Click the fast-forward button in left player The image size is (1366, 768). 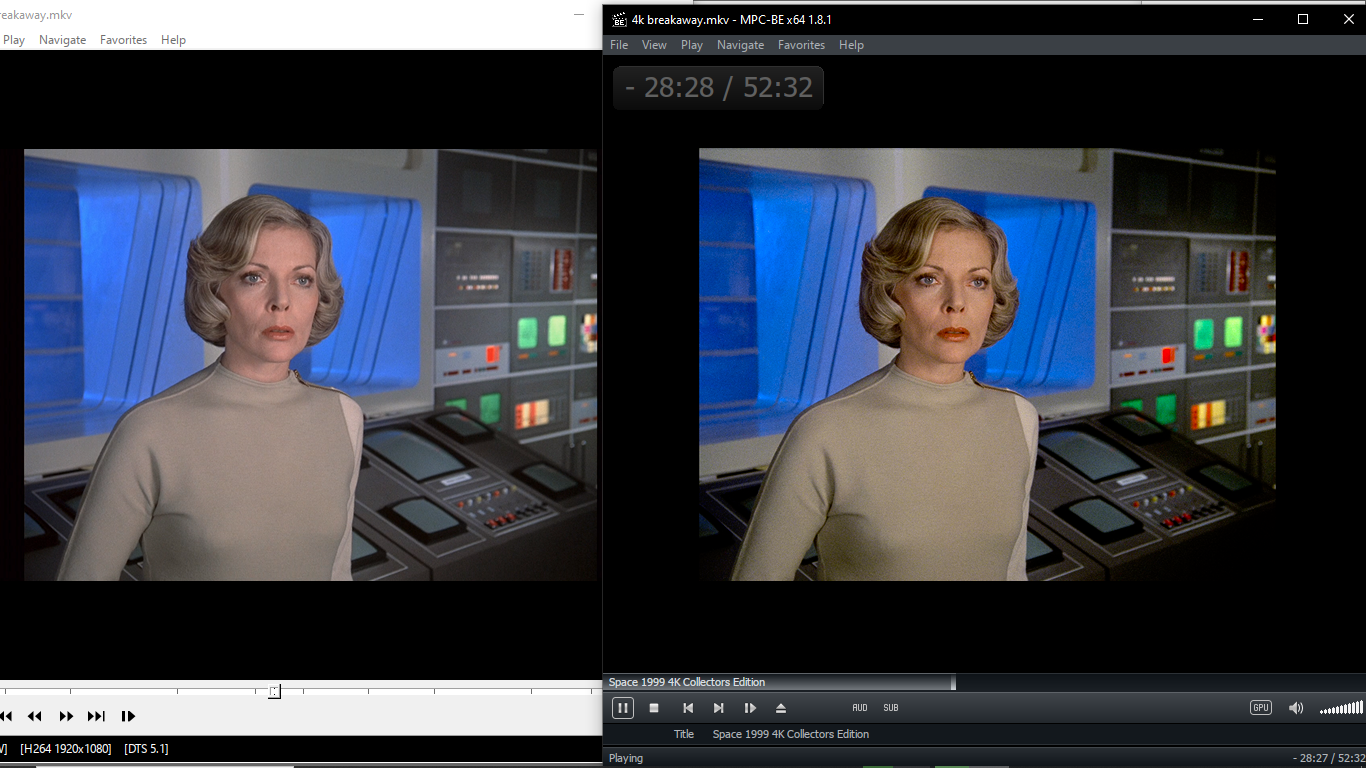coord(66,716)
